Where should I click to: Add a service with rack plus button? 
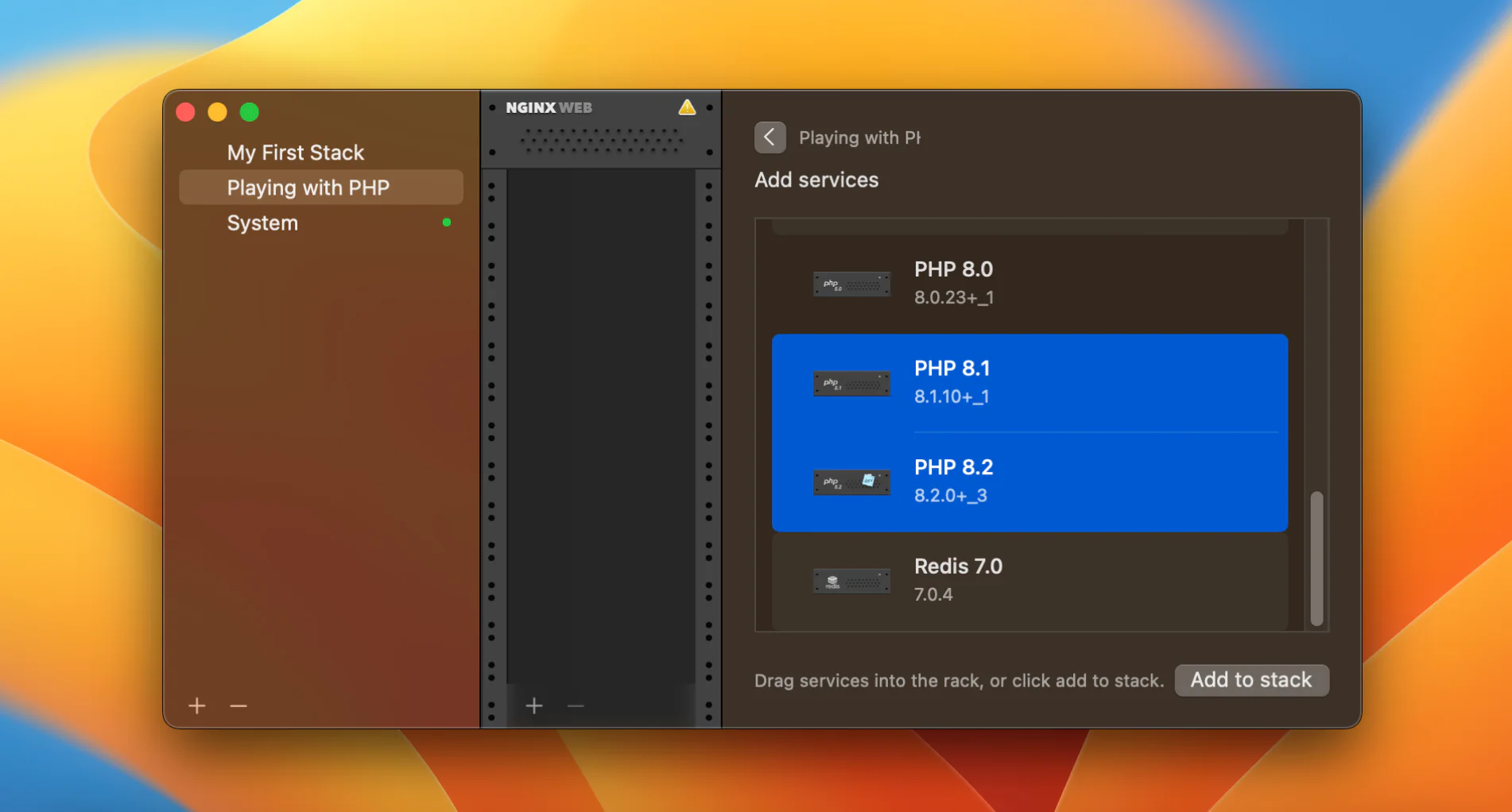(x=534, y=706)
